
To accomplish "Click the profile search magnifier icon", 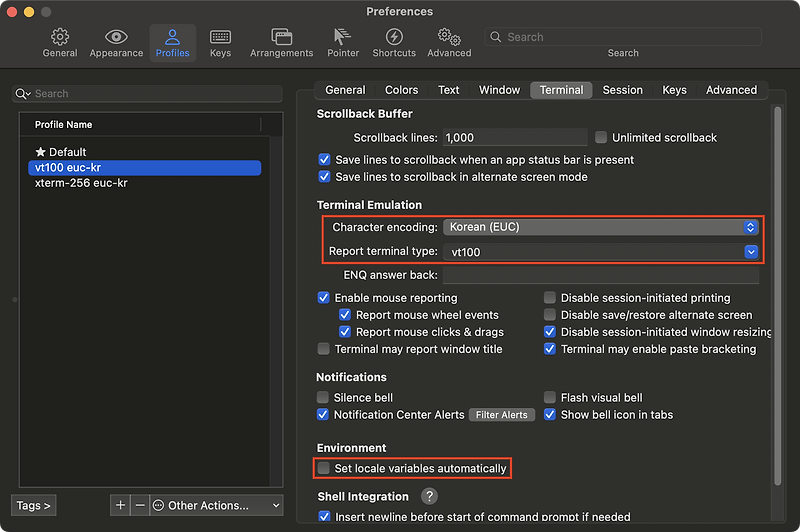I will coord(22,94).
